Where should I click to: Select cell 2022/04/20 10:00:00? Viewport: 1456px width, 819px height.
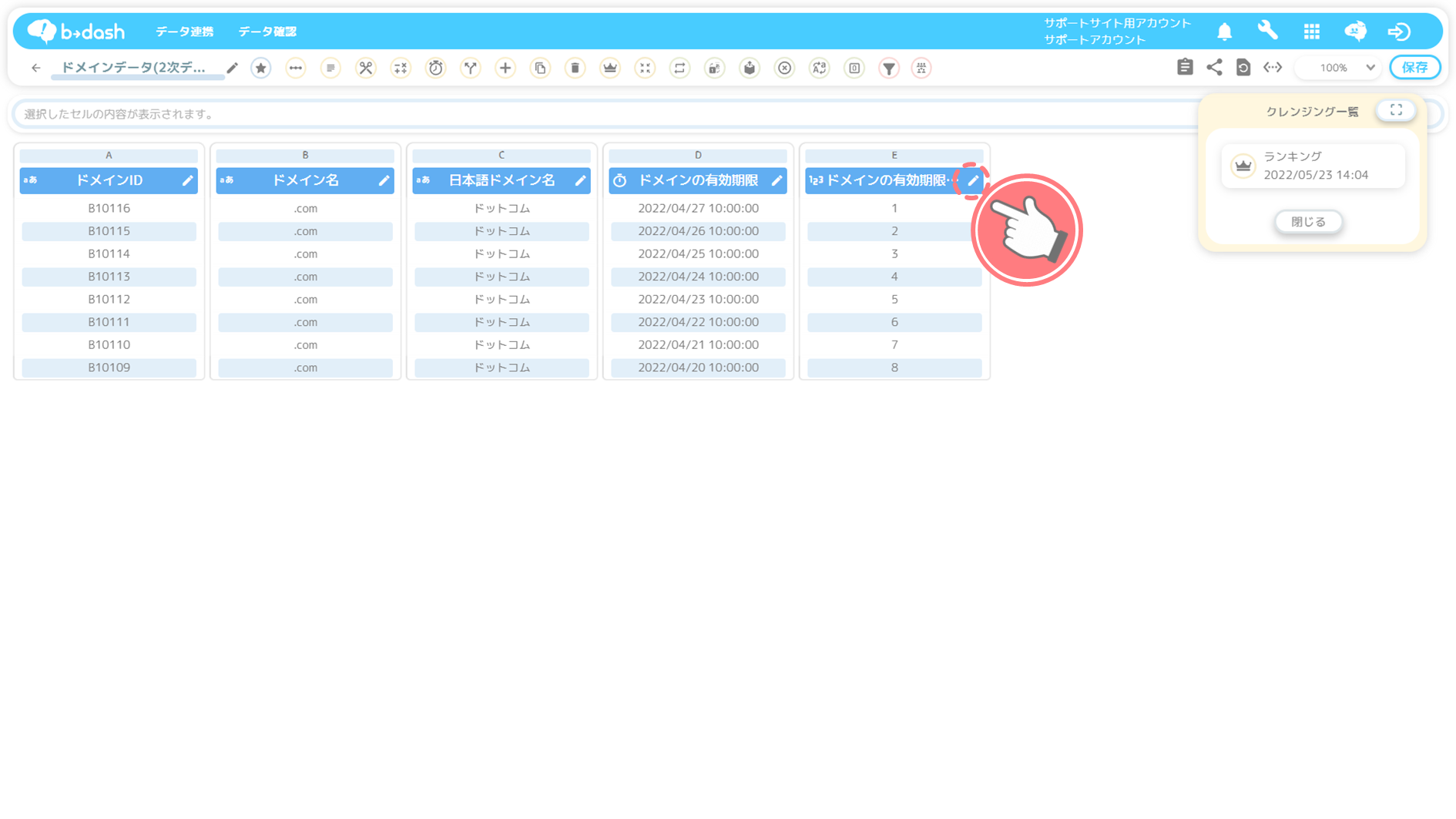tap(698, 368)
